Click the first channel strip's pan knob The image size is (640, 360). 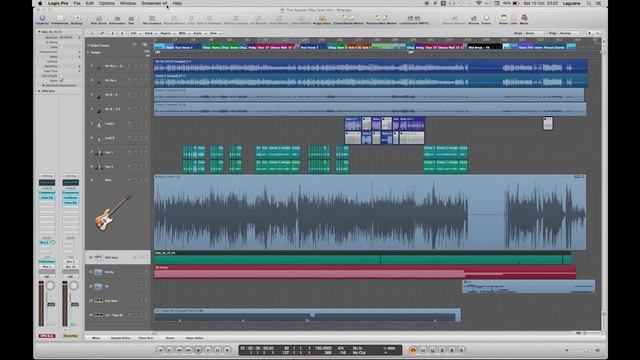50,286
